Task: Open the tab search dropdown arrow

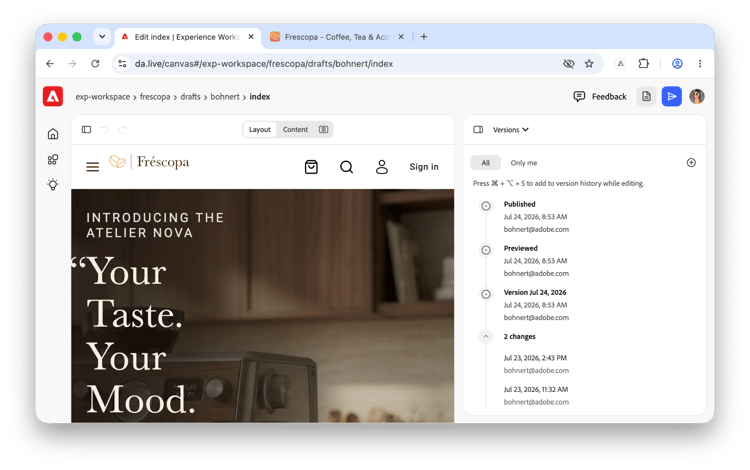Action: pyautogui.click(x=102, y=37)
